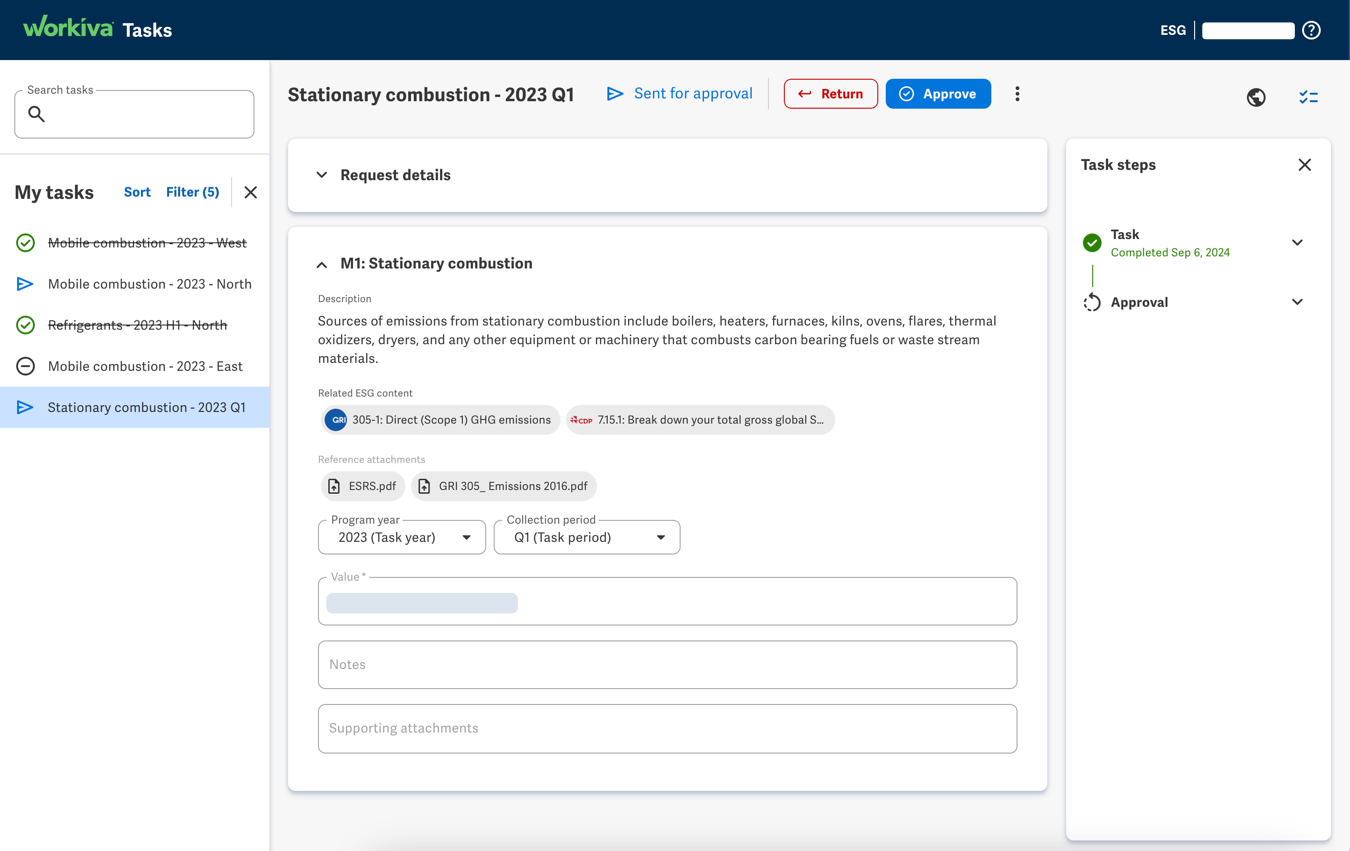Click the Sent for approval arrow icon
The image size is (1350, 851).
point(615,93)
